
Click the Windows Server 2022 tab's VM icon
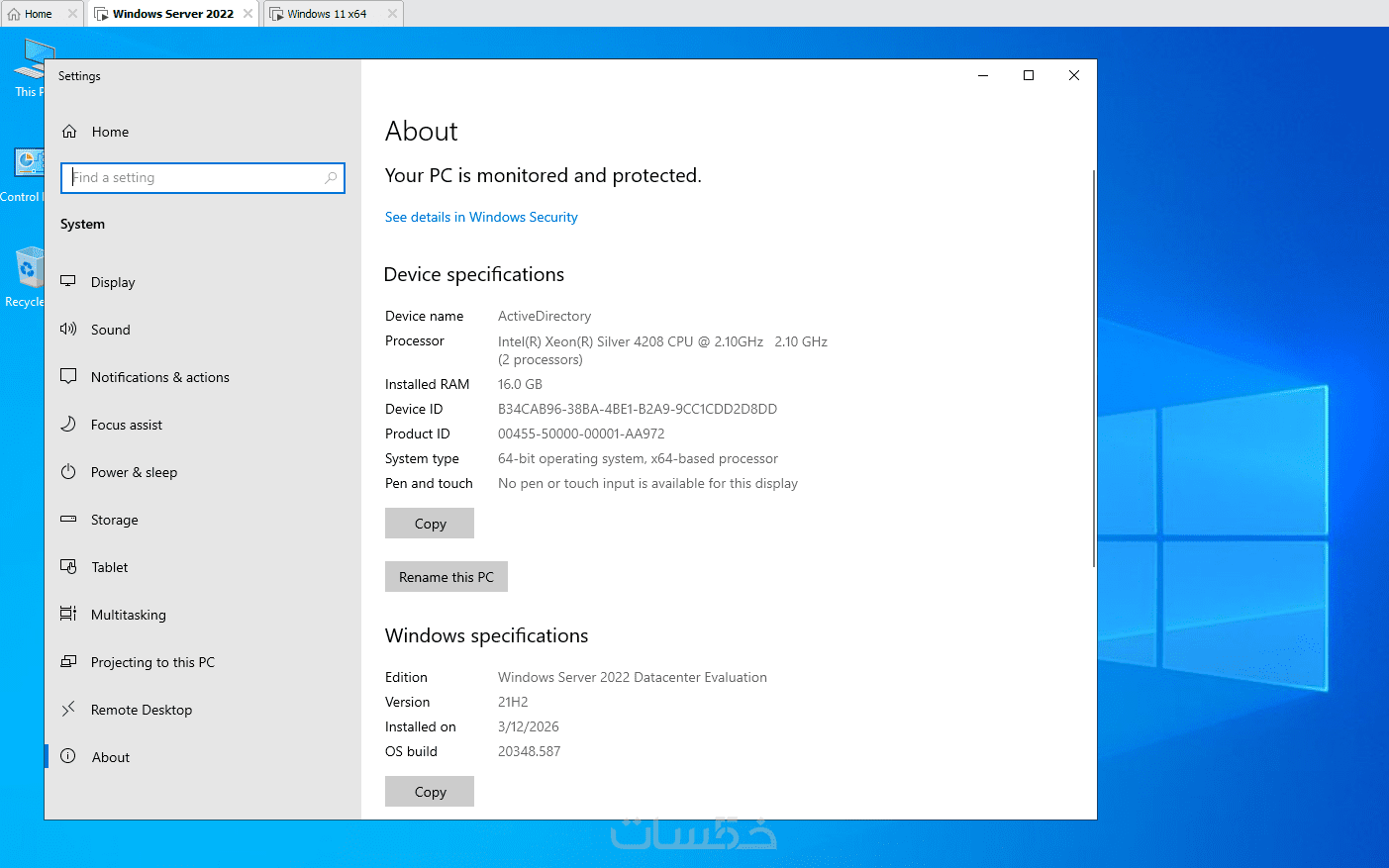click(101, 14)
